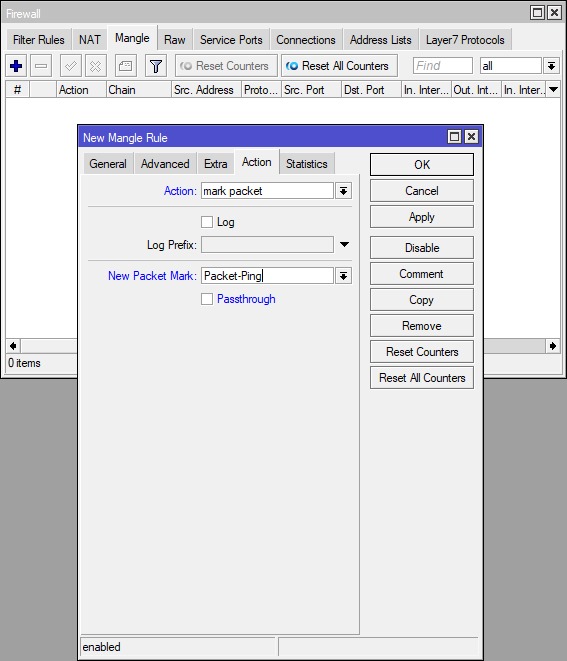Screen dimensions: 567x661
Task: Click the Apply button
Action: click(422, 217)
